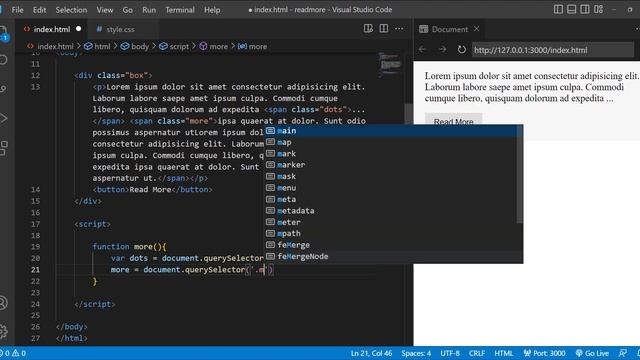Toggle secondary sidebar layout icon

(x=585, y=9)
